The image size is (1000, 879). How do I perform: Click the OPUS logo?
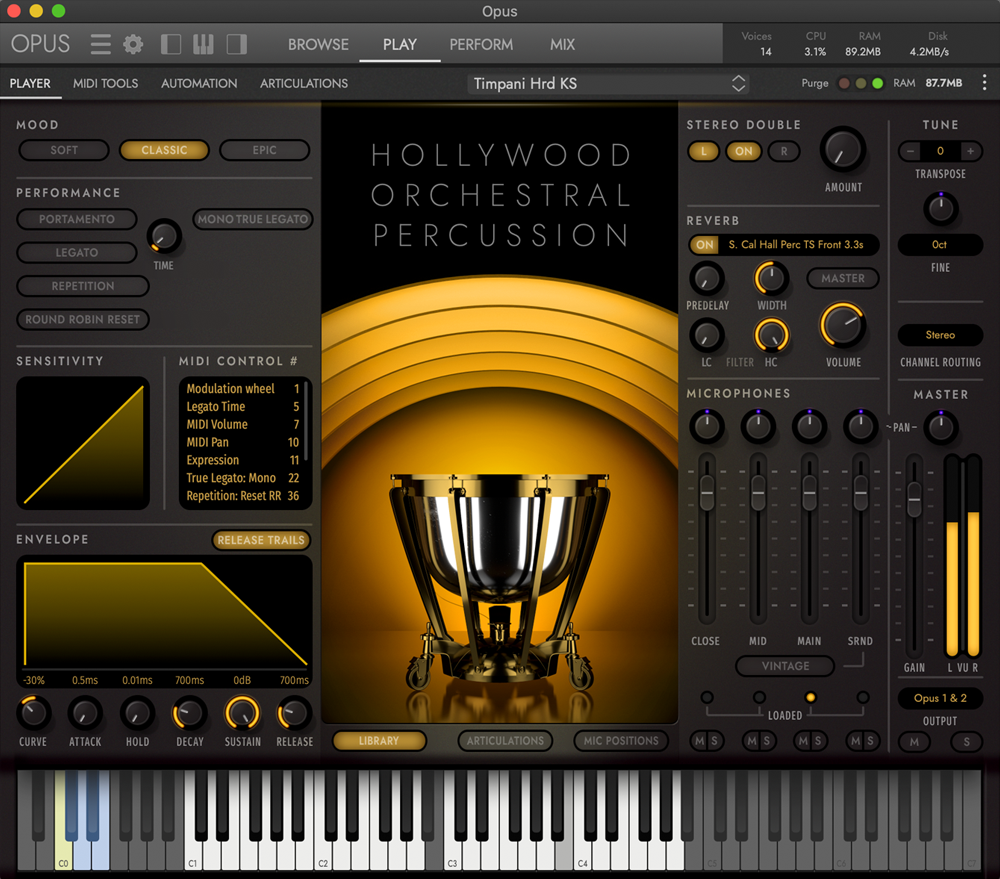point(40,43)
